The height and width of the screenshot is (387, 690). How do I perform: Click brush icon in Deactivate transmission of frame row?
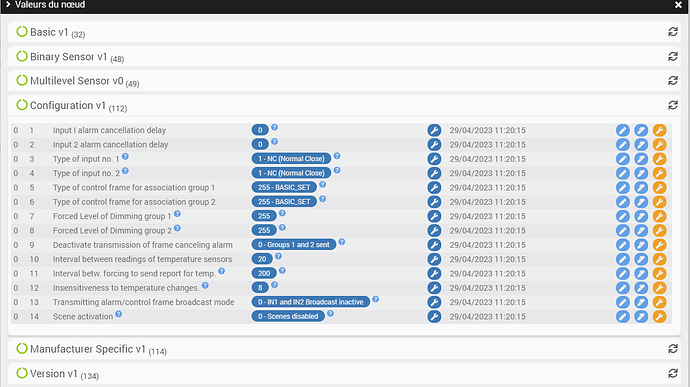coord(641,245)
